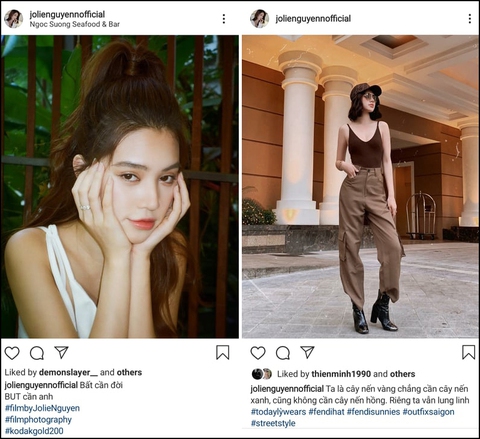The image size is (480, 439).
Task: Open the right post's street outfit photo
Action: coord(360,187)
